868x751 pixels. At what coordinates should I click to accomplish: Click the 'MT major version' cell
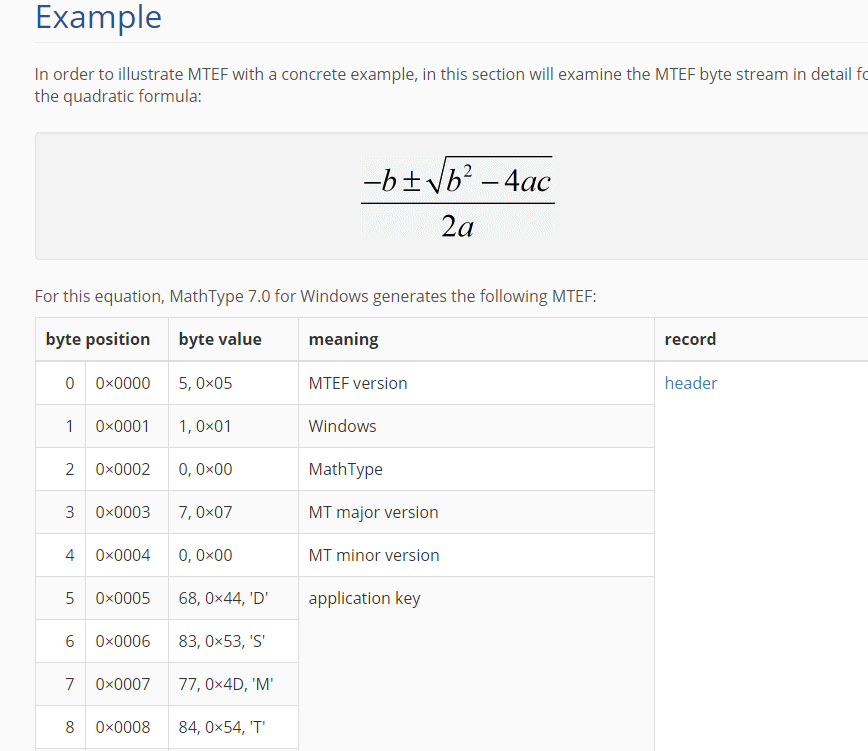tap(476, 512)
